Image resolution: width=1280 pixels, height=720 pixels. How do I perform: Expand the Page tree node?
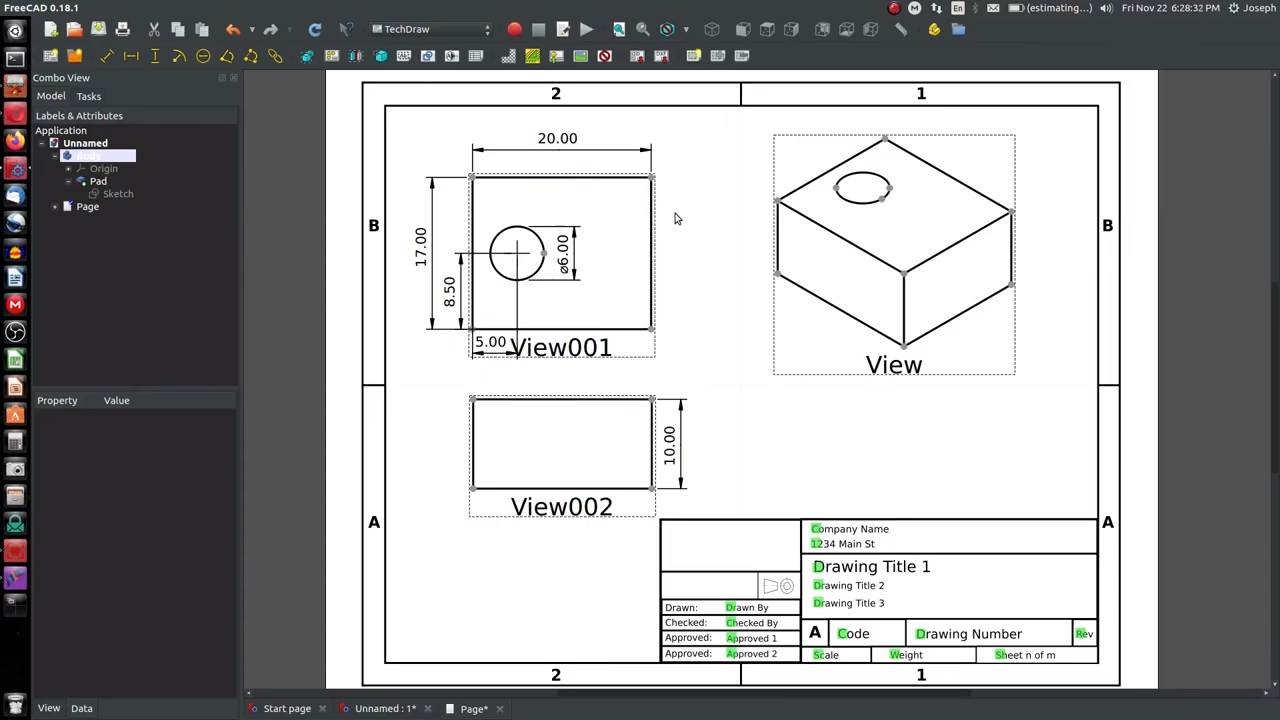pyautogui.click(x=55, y=207)
